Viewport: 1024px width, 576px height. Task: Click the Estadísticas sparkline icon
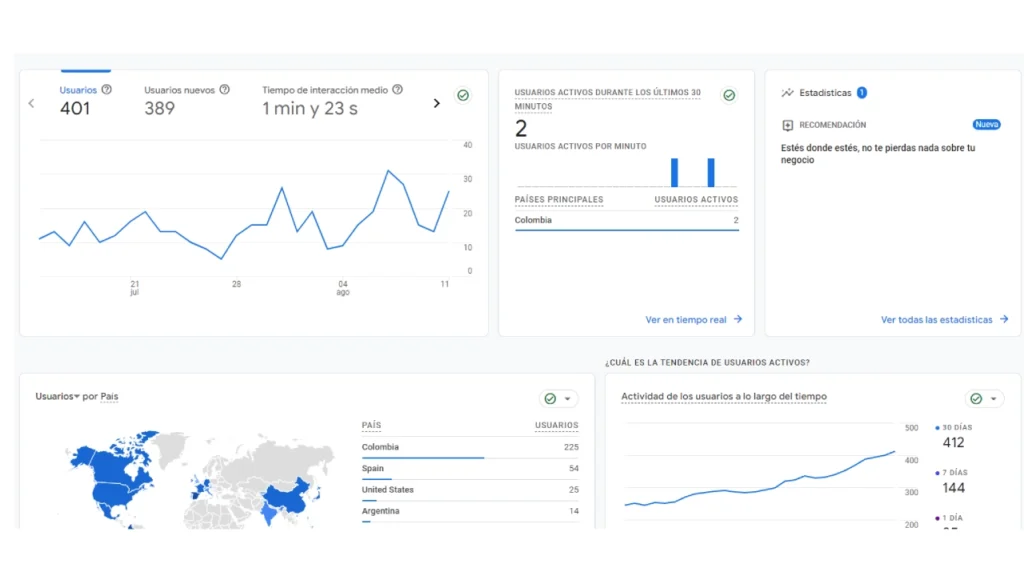(x=788, y=93)
